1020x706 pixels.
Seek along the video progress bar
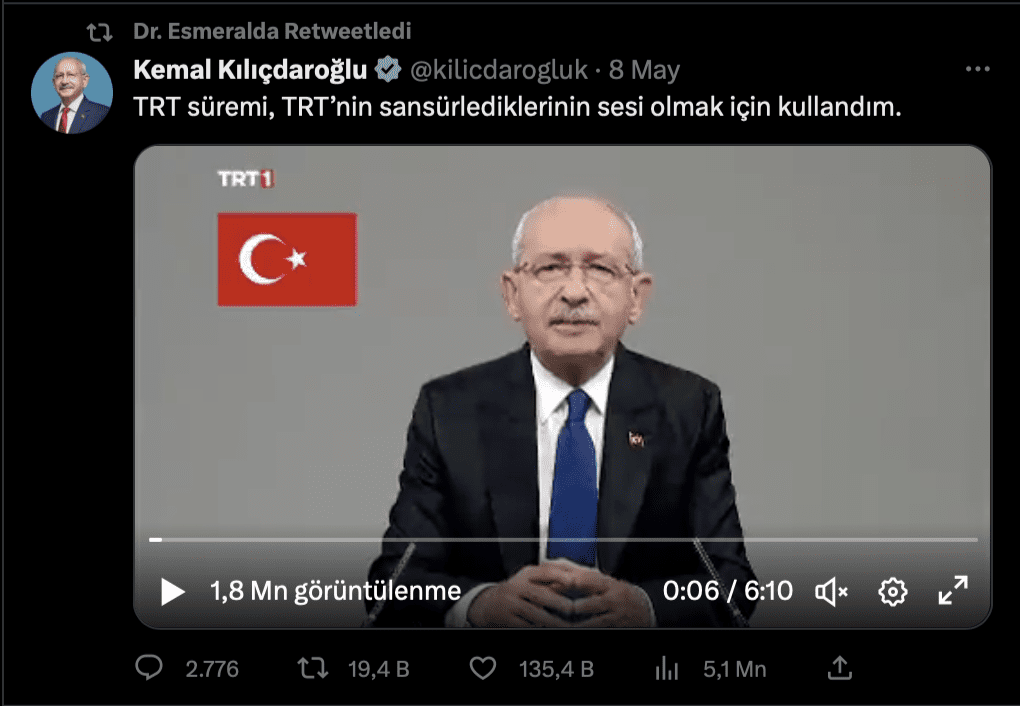(563, 539)
